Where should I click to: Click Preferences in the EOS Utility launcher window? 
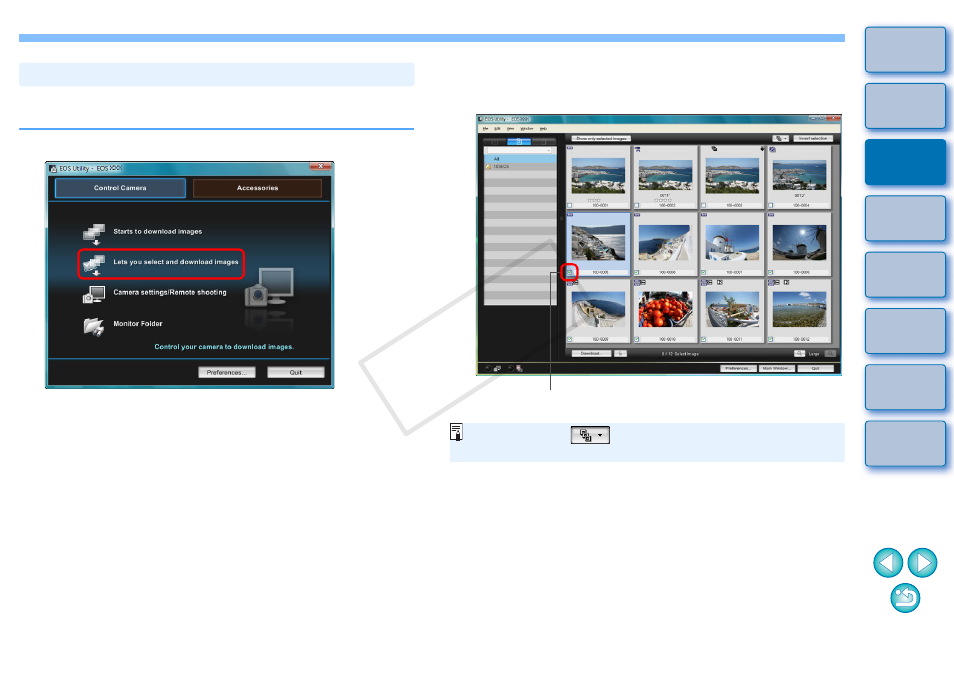227,372
